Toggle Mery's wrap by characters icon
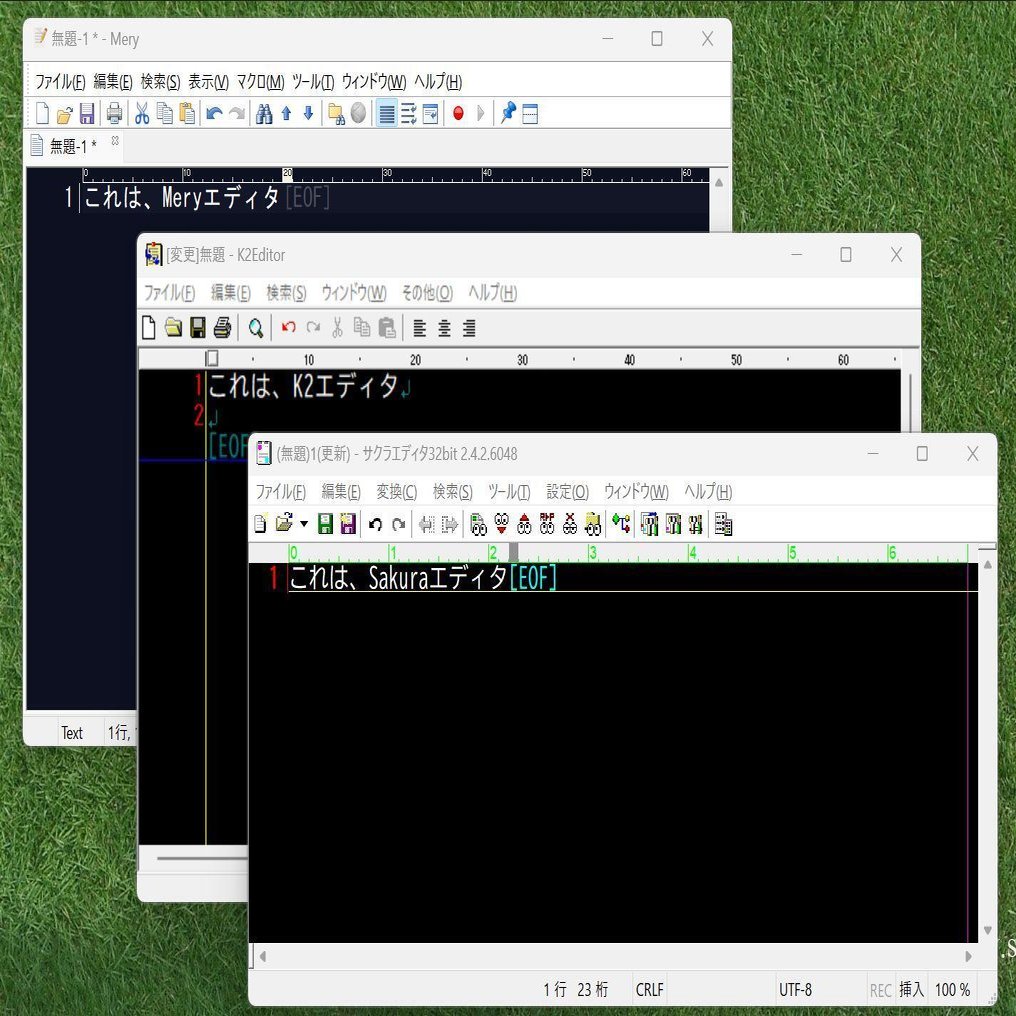The width and height of the screenshot is (1016, 1016). pos(409,113)
